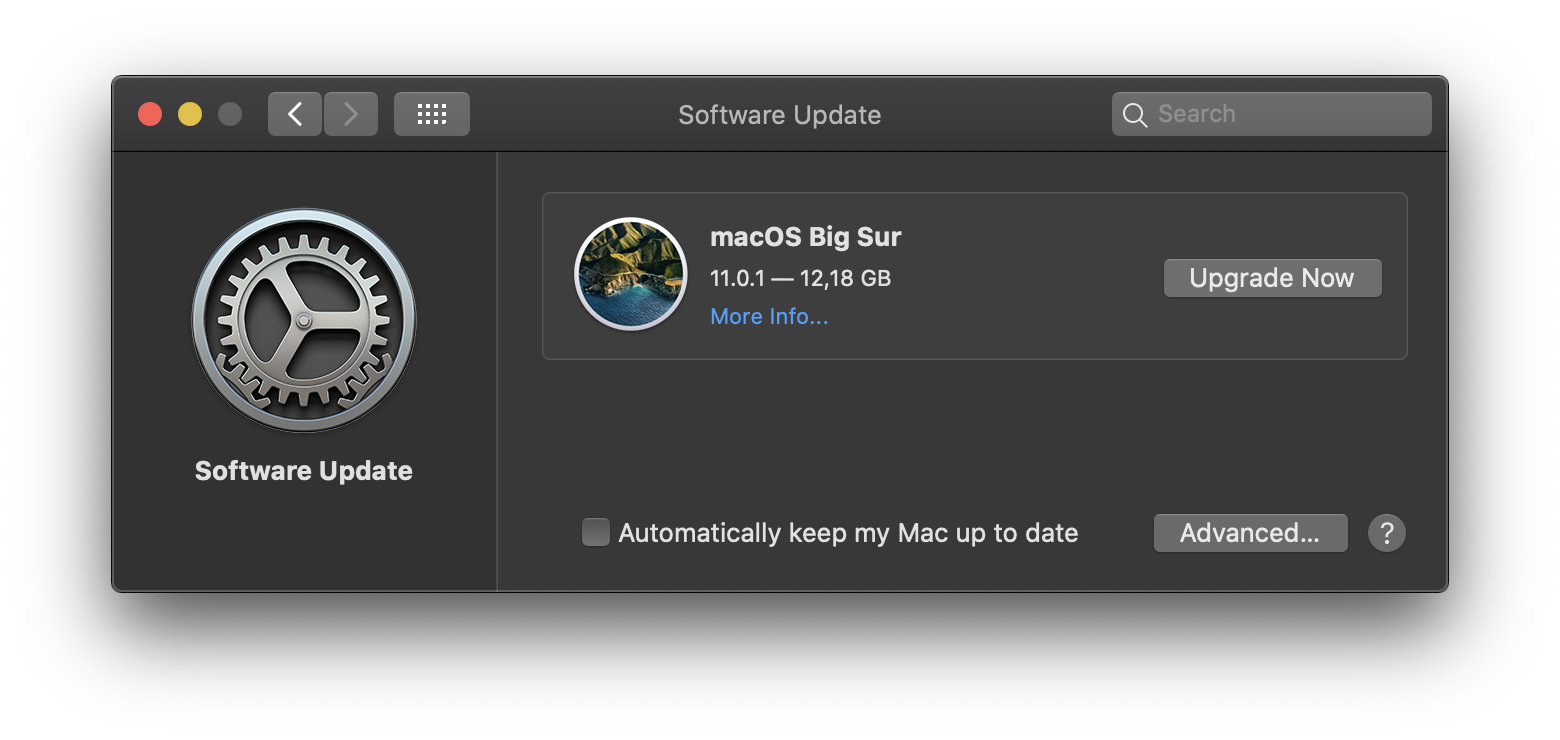Open the More Info… link
The image size is (1560, 740).
click(x=769, y=316)
